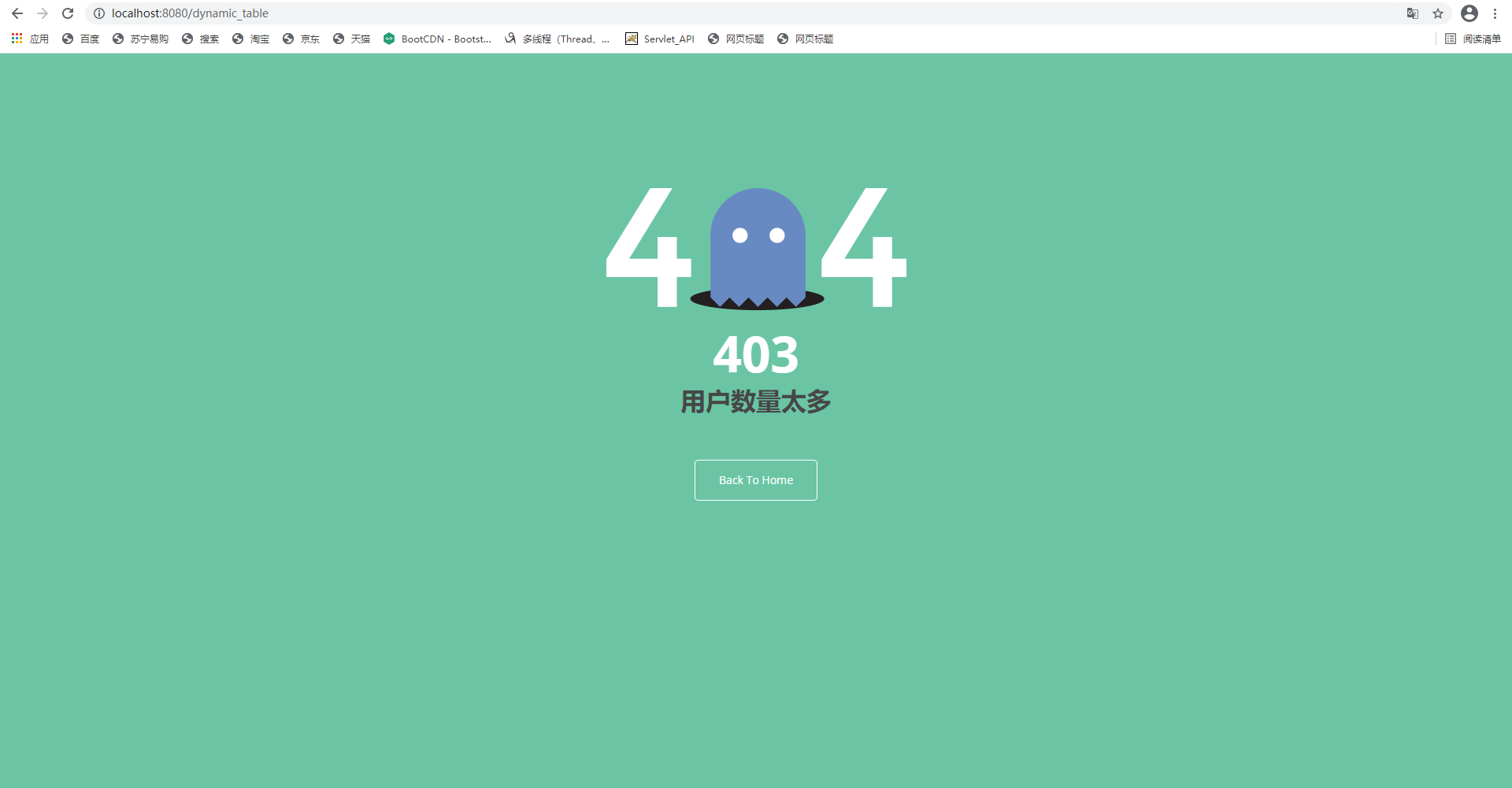The height and width of the screenshot is (788, 1512).
Task: Open the 应用 apps shortcut
Action: [x=30, y=39]
